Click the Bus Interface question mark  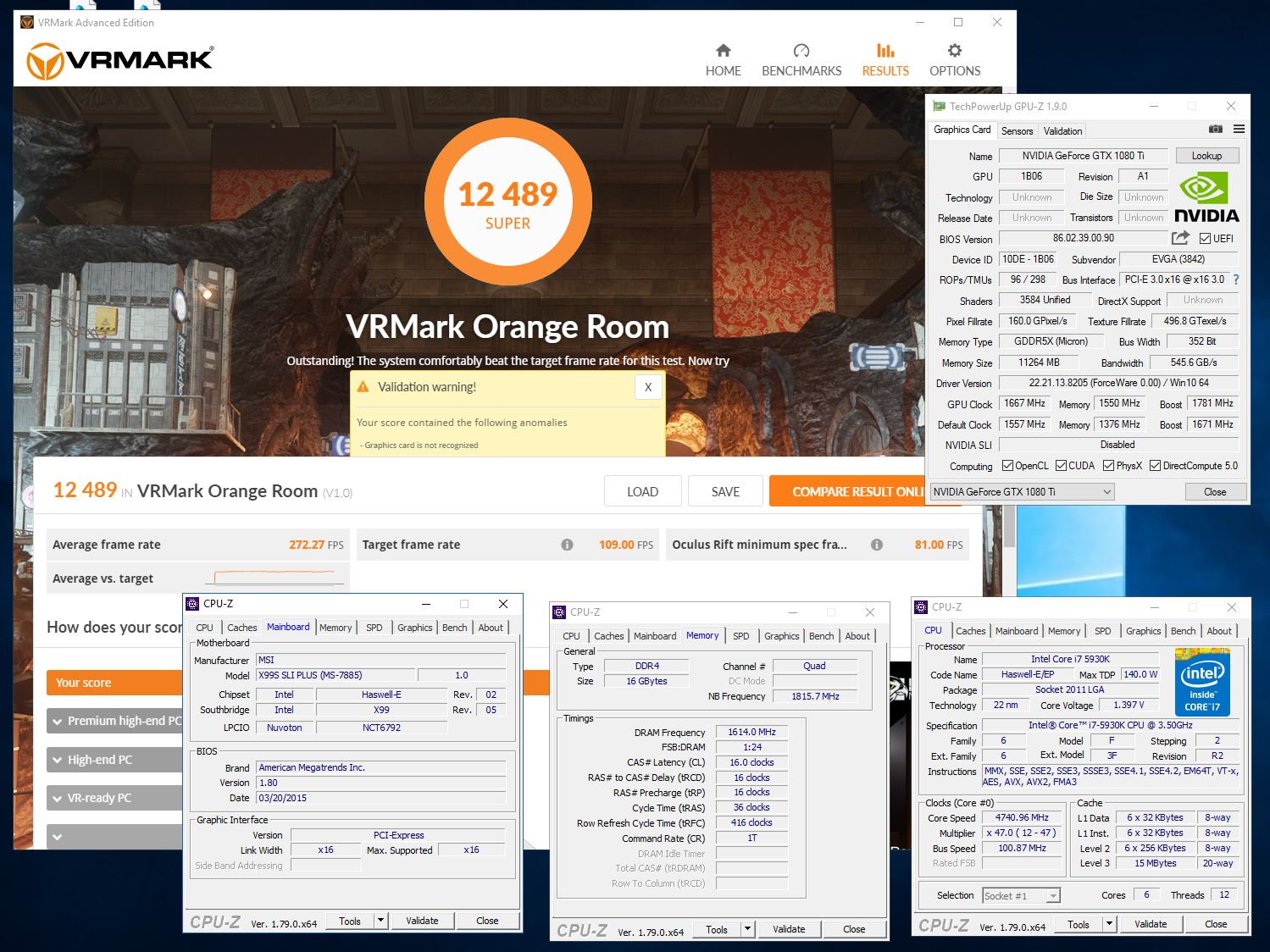1236,280
